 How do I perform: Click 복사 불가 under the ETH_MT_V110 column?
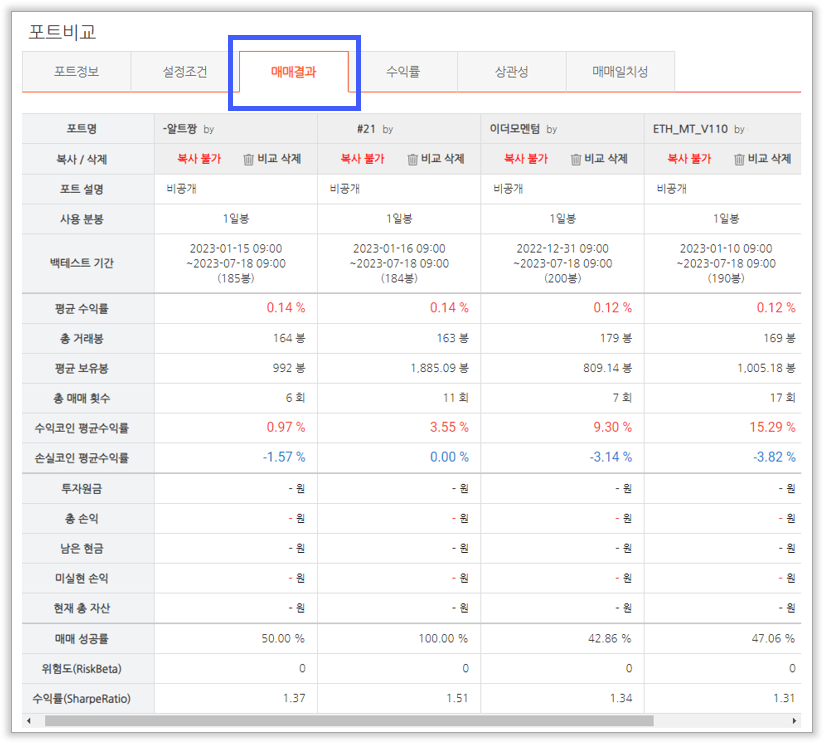point(689,159)
